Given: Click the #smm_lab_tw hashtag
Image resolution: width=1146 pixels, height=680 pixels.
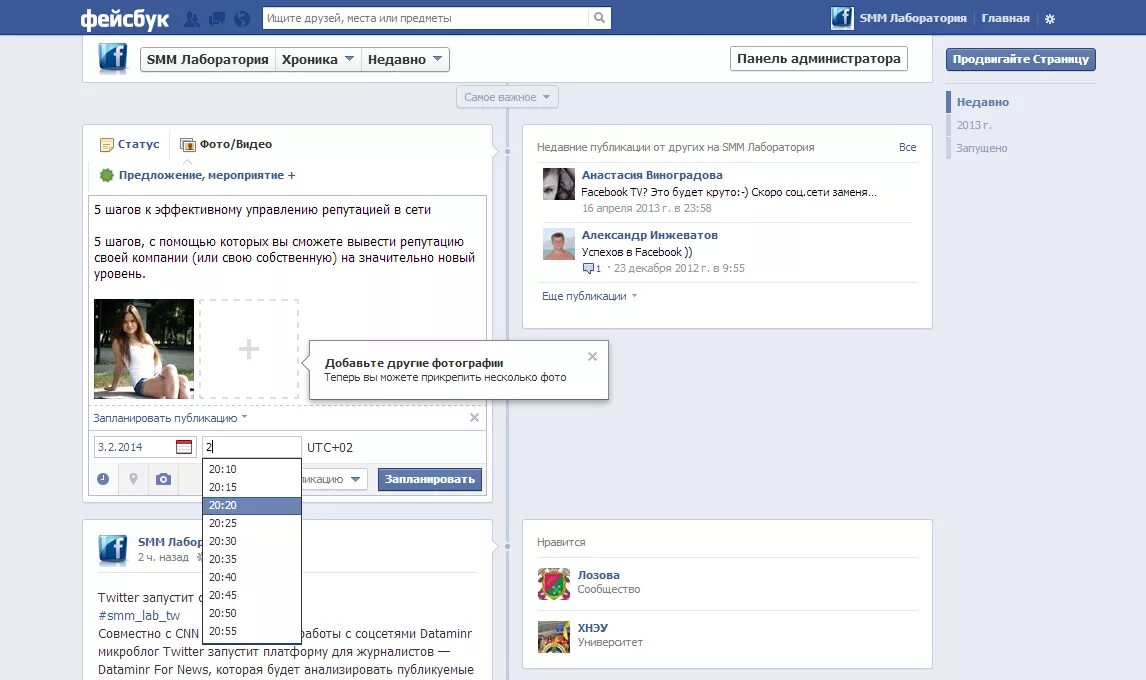Looking at the screenshot, I should tap(139, 616).
